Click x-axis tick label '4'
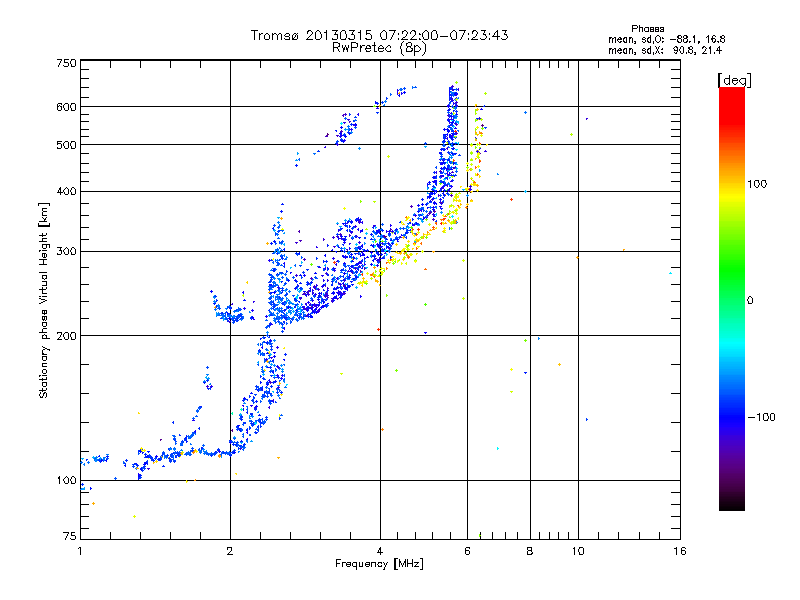The height and width of the screenshot is (600, 800). (x=380, y=551)
